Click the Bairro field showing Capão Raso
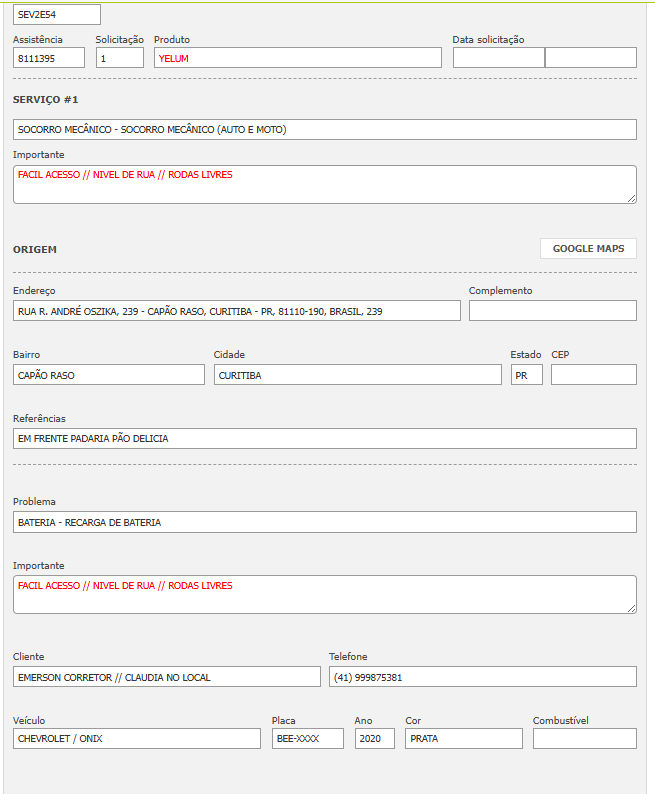This screenshot has width=655, height=794. pos(108,375)
